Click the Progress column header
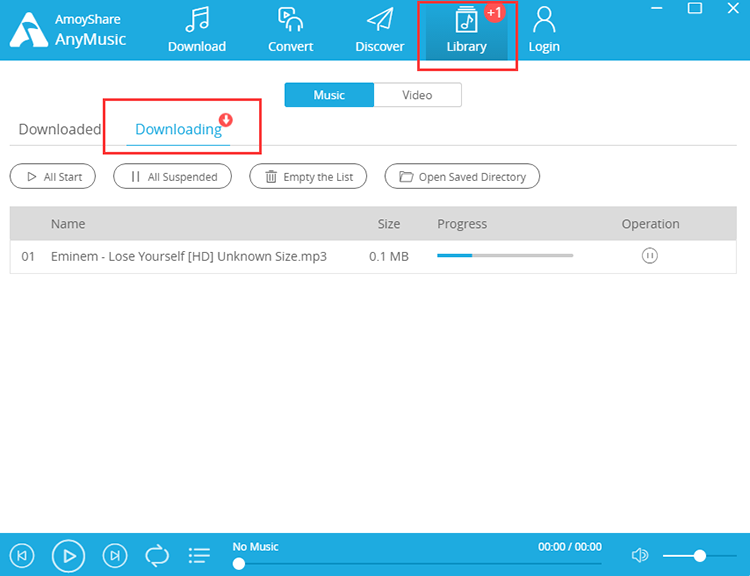 pyautogui.click(x=462, y=224)
